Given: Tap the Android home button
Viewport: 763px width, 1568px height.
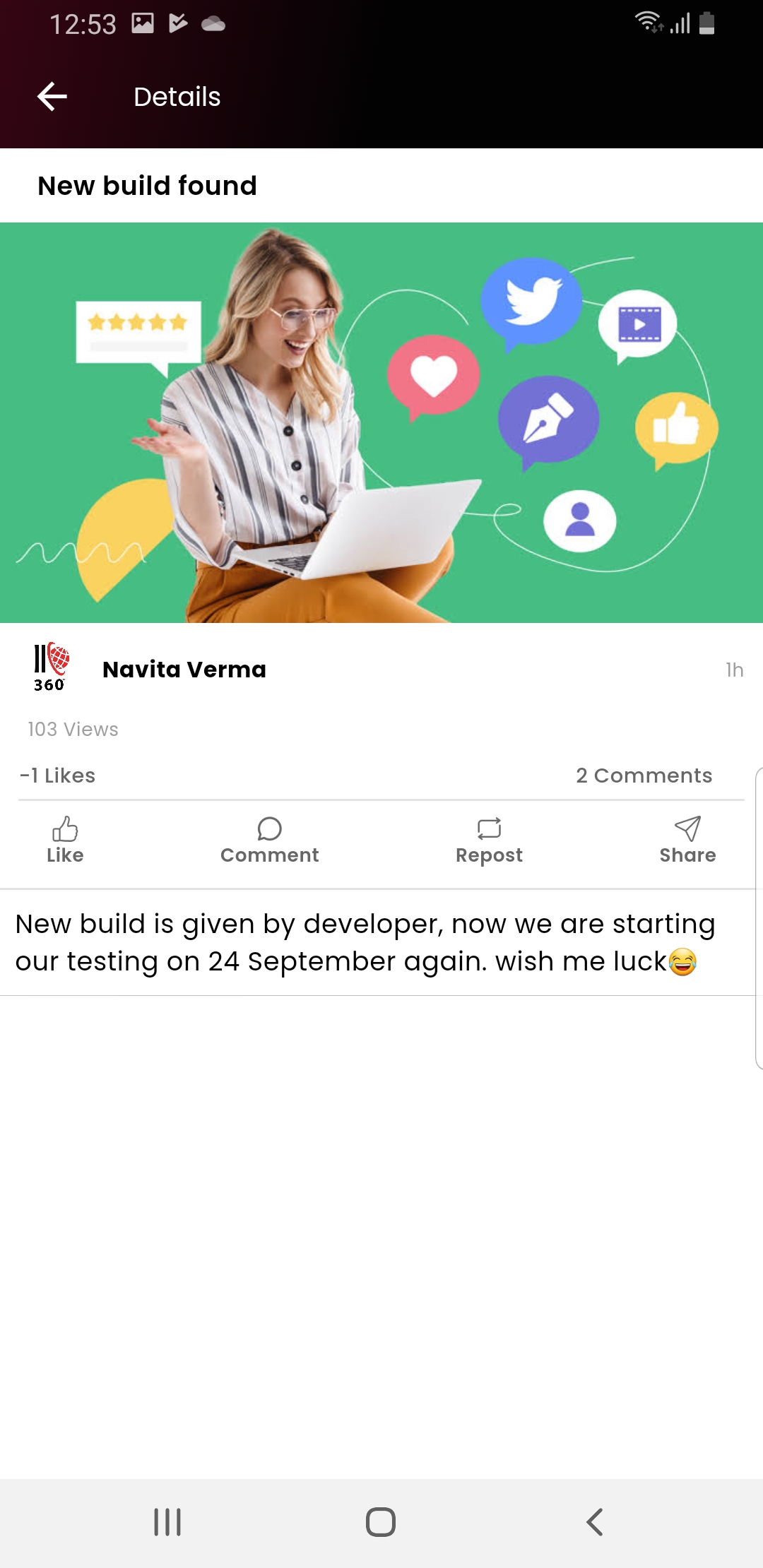Looking at the screenshot, I should [x=381, y=1522].
